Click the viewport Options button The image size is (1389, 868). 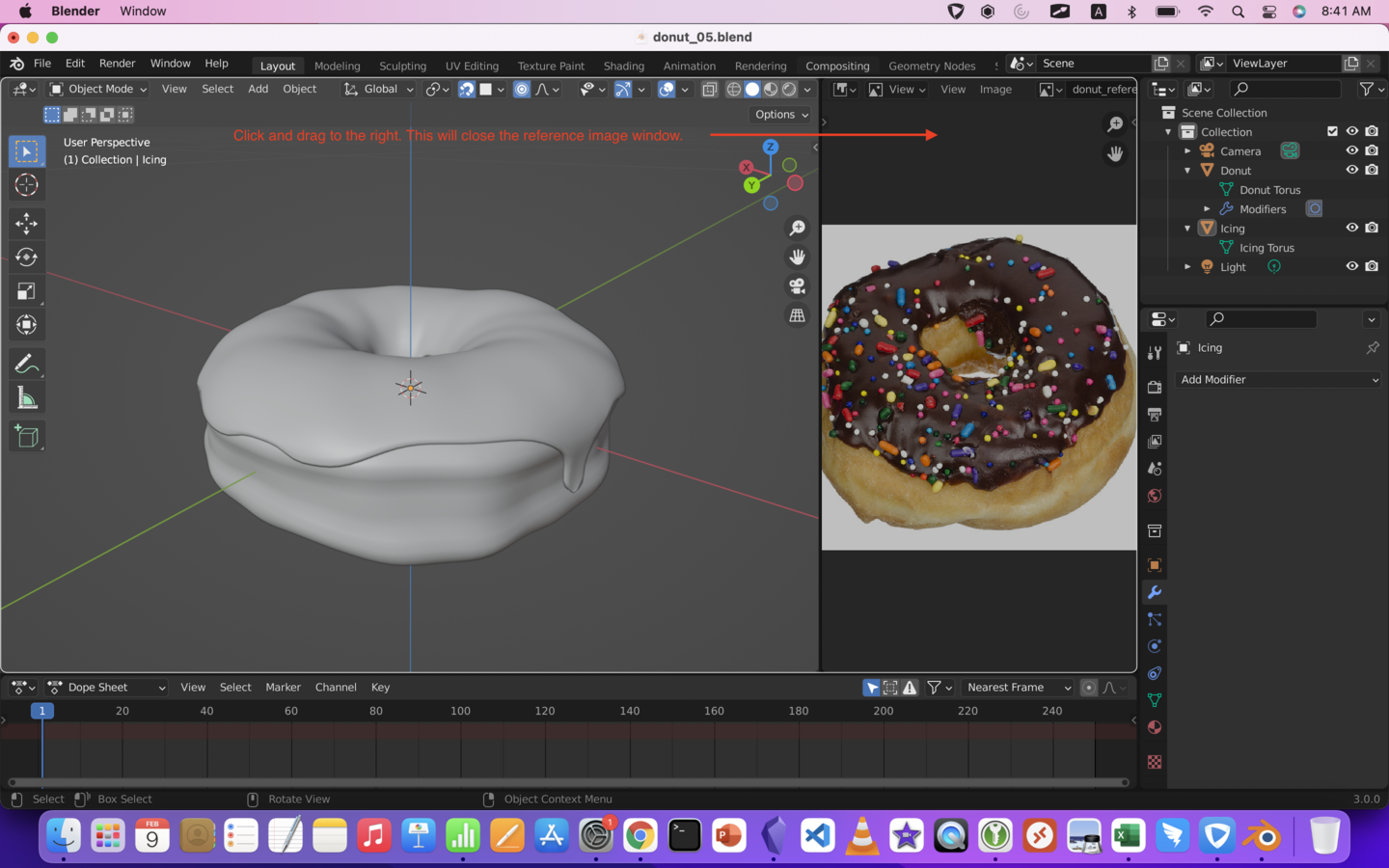coord(780,115)
